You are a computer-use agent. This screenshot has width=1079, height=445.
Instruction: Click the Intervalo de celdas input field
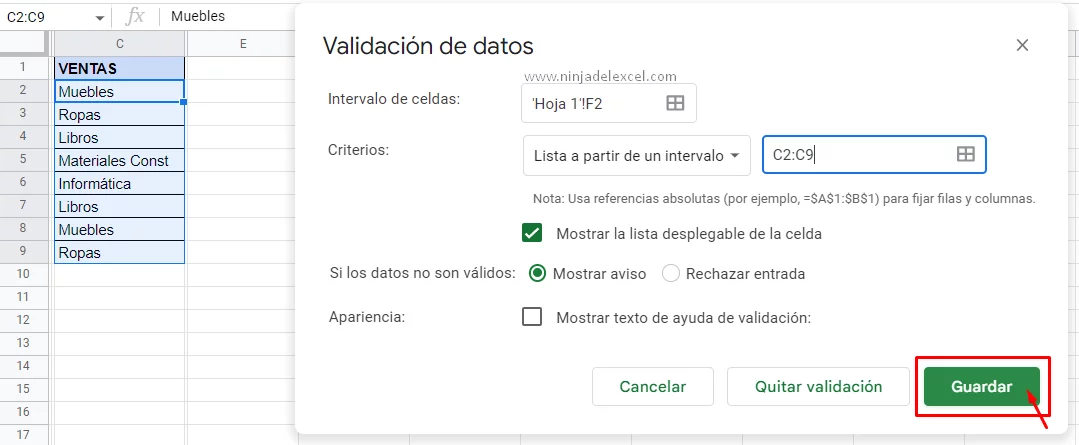[x=609, y=103]
